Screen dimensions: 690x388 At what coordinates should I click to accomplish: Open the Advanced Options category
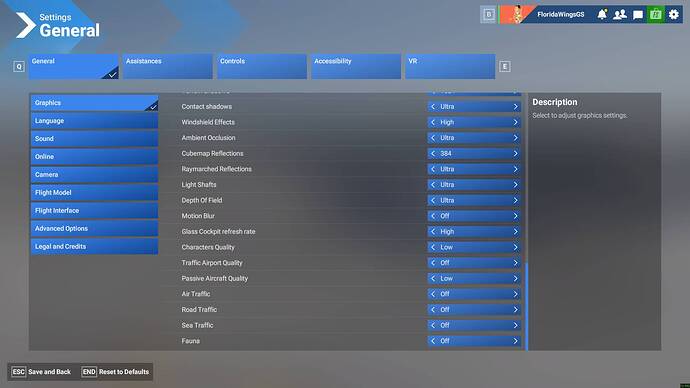tap(94, 229)
